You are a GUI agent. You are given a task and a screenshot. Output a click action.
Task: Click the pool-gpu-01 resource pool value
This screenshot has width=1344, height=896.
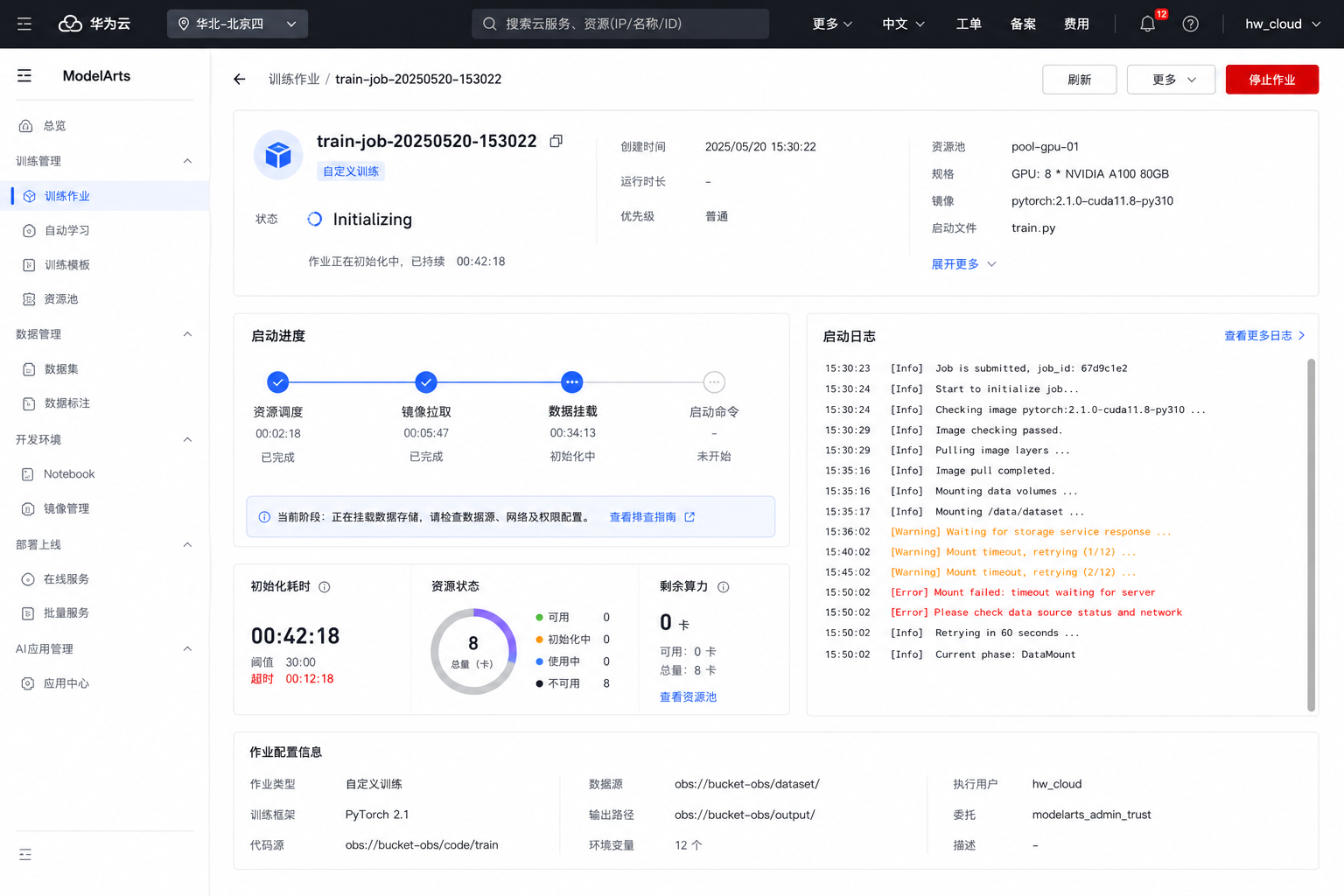[x=1045, y=146]
